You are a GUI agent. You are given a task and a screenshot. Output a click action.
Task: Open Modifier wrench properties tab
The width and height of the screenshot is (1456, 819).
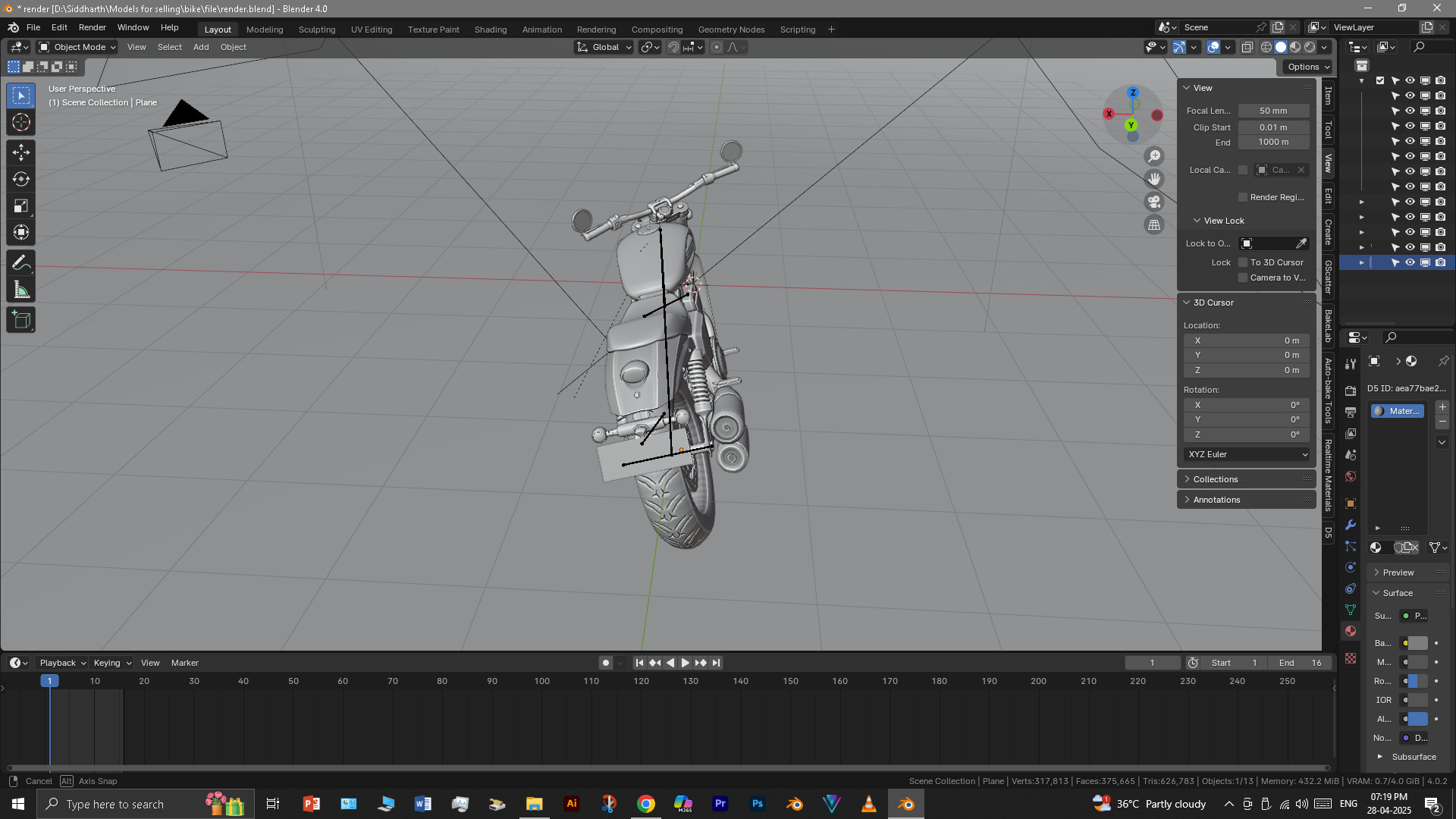[x=1351, y=525]
